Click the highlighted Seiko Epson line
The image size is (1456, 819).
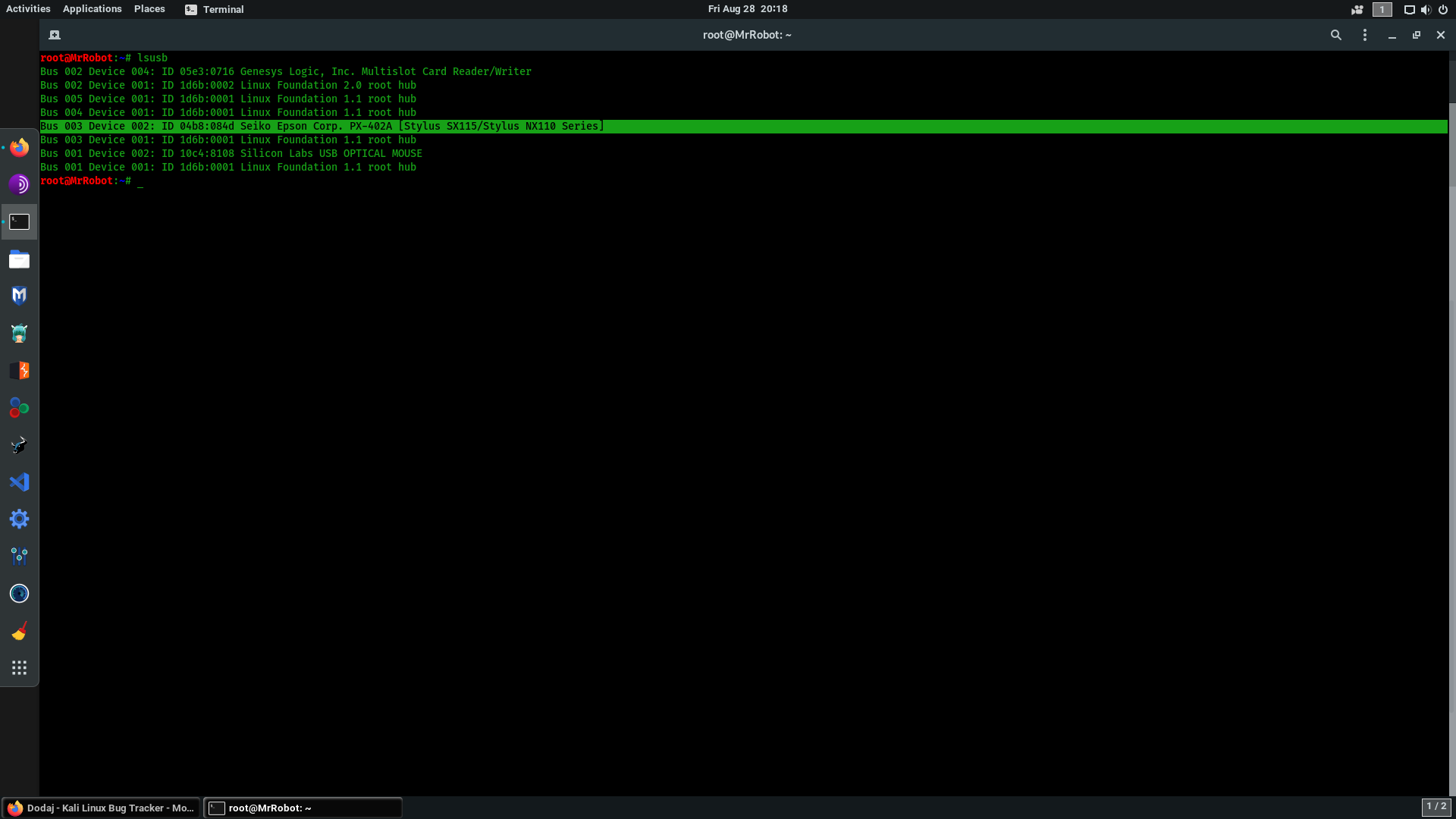tap(322, 126)
